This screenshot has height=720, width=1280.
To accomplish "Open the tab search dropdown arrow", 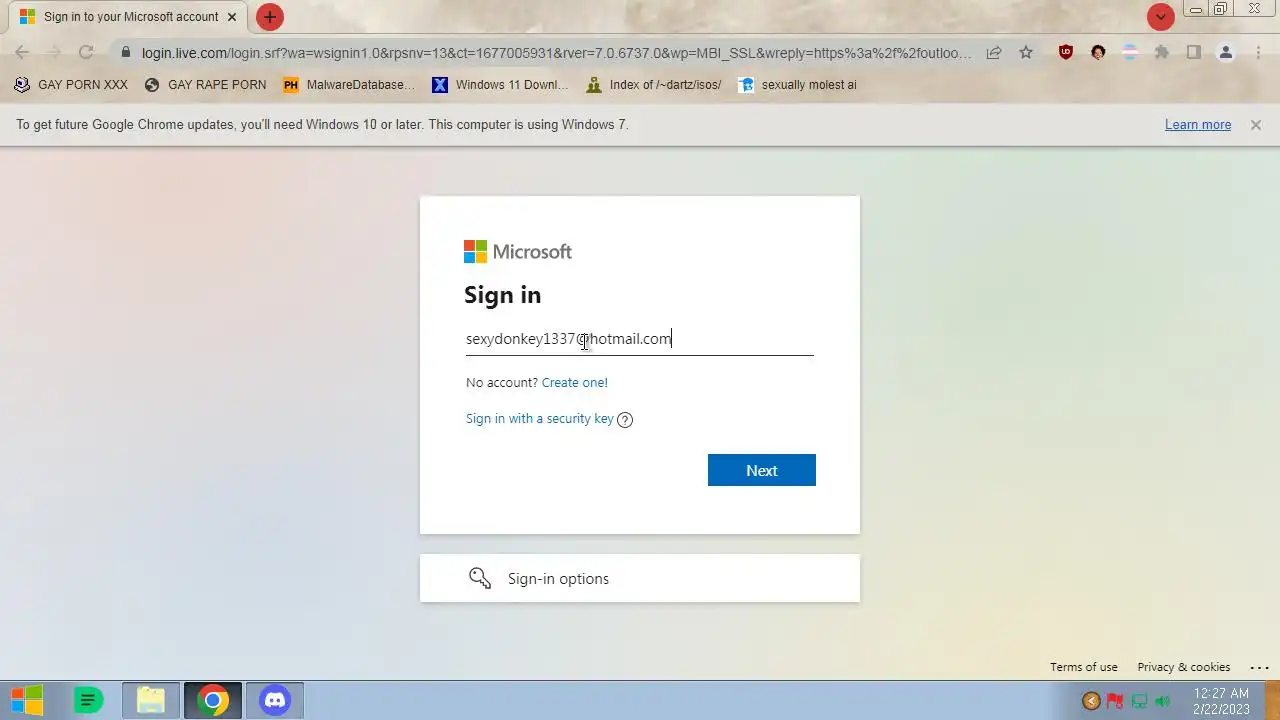I will pyautogui.click(x=1160, y=17).
